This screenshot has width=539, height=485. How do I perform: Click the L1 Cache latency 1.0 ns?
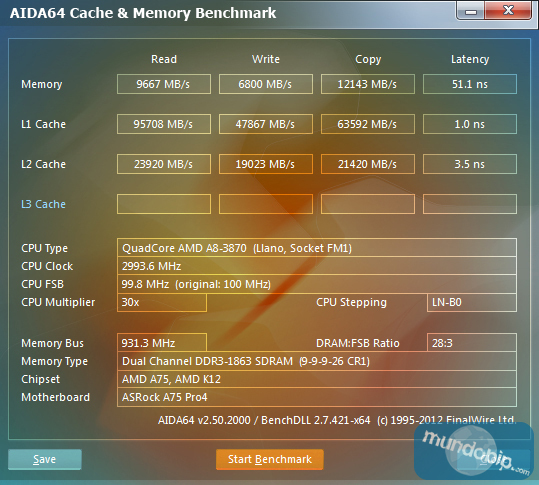pyautogui.click(x=470, y=124)
